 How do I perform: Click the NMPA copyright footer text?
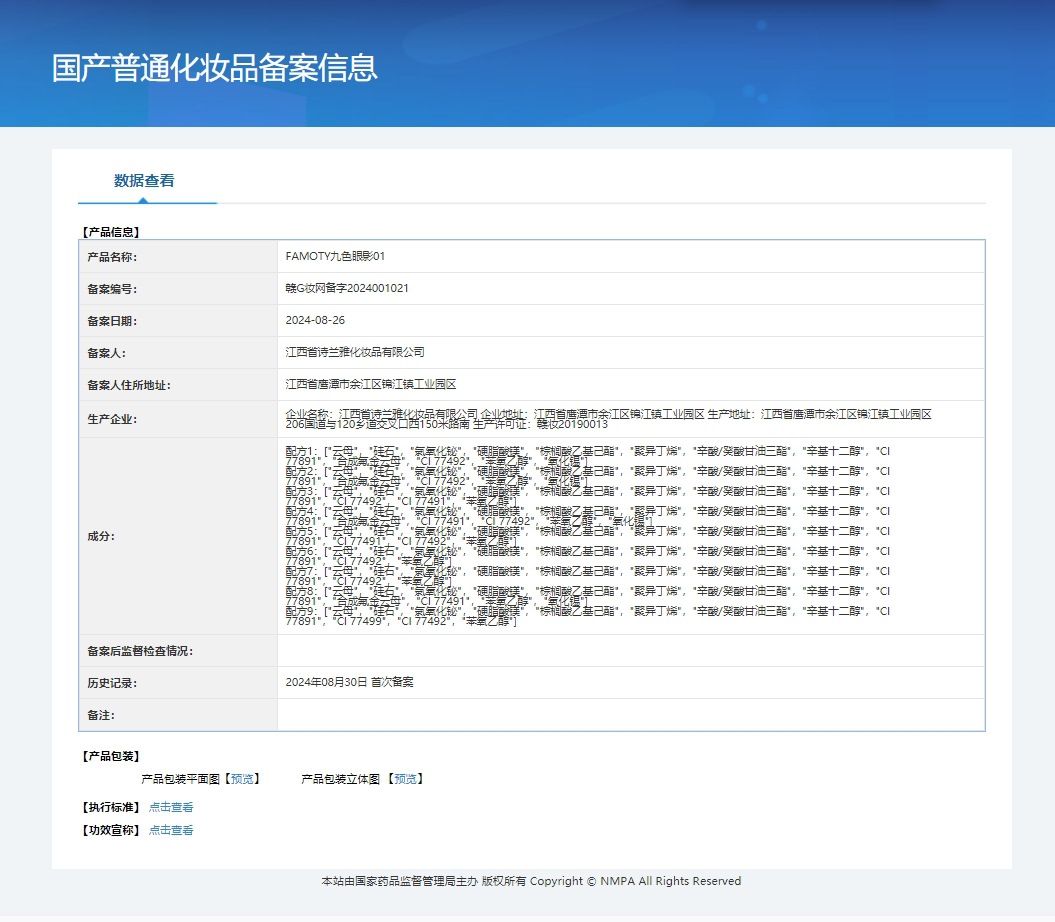tap(531, 881)
